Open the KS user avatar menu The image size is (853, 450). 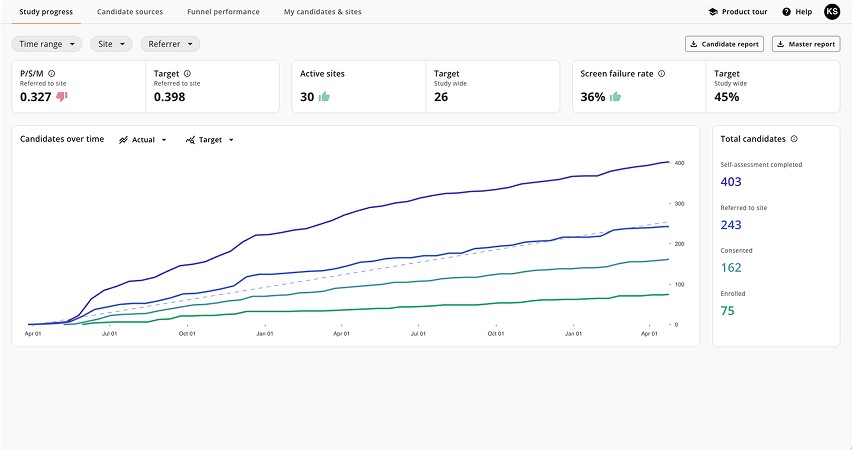click(831, 12)
